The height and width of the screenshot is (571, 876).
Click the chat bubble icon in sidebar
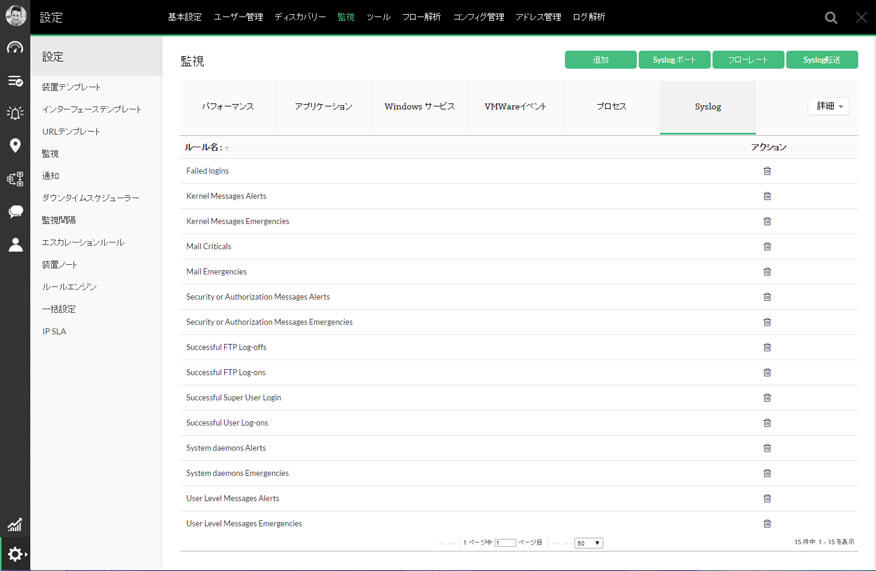(15, 211)
